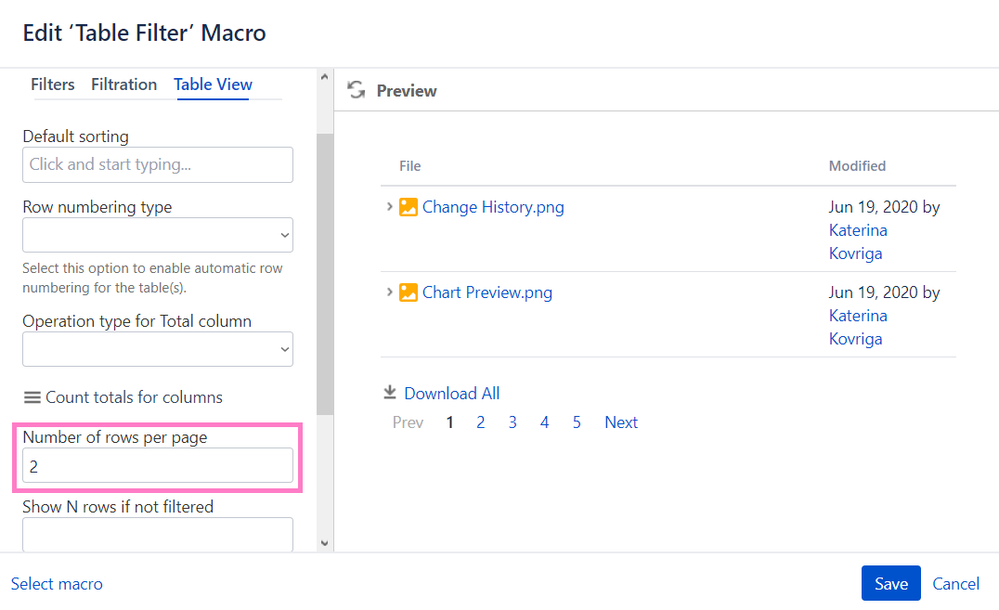Viewport: 999px width, 610px height.
Task: Expand the Change History.png row chevron
Action: tap(389, 207)
